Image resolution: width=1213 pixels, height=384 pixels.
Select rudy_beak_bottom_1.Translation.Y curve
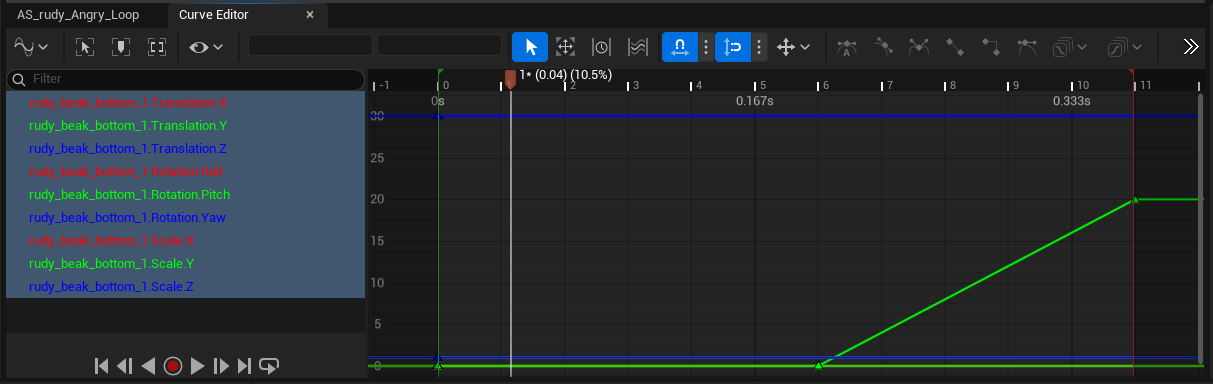pos(128,126)
